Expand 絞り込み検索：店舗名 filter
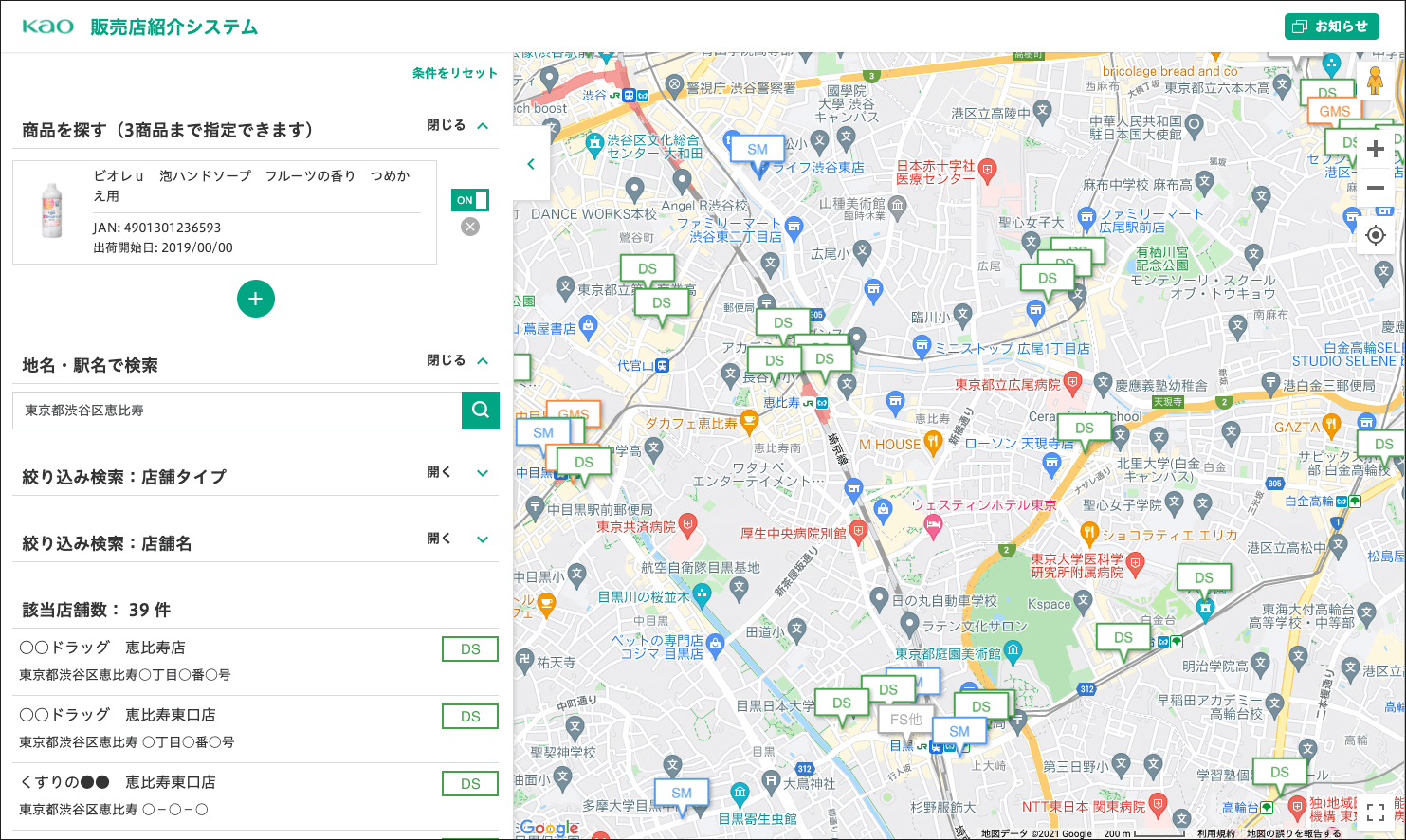The image size is (1406, 840). point(459,539)
